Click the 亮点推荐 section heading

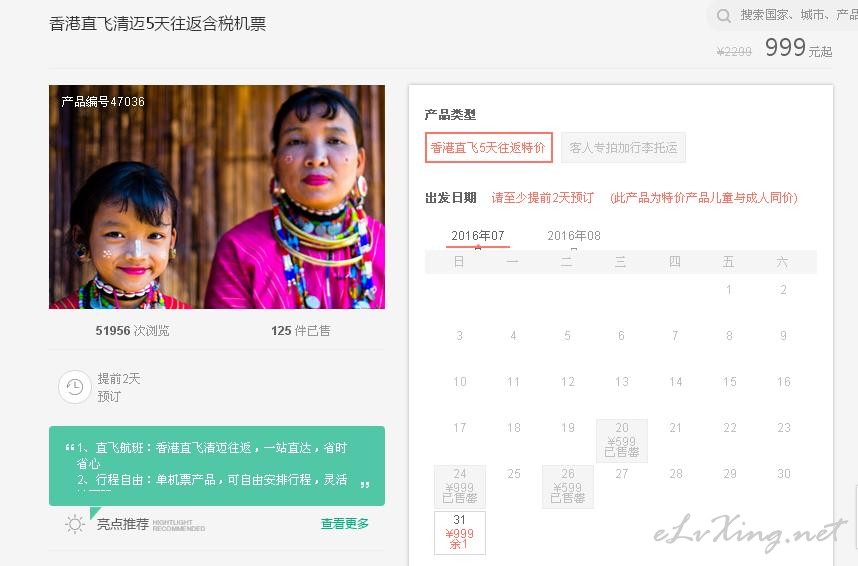click(123, 524)
